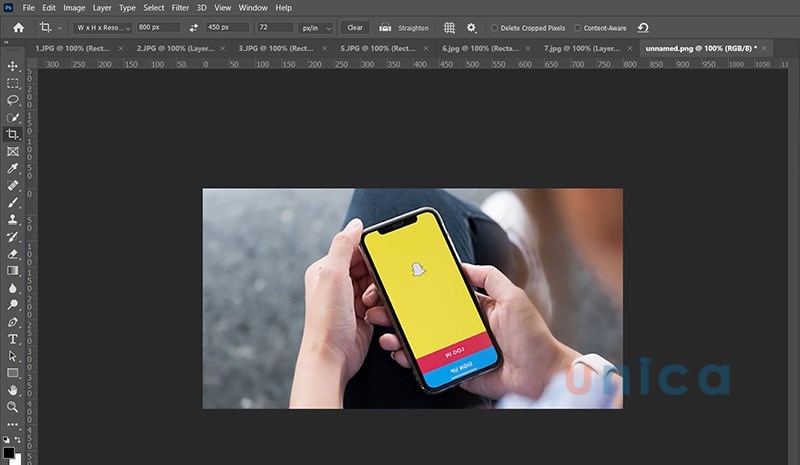
Task: Select the Pen tool
Action: coord(13,322)
